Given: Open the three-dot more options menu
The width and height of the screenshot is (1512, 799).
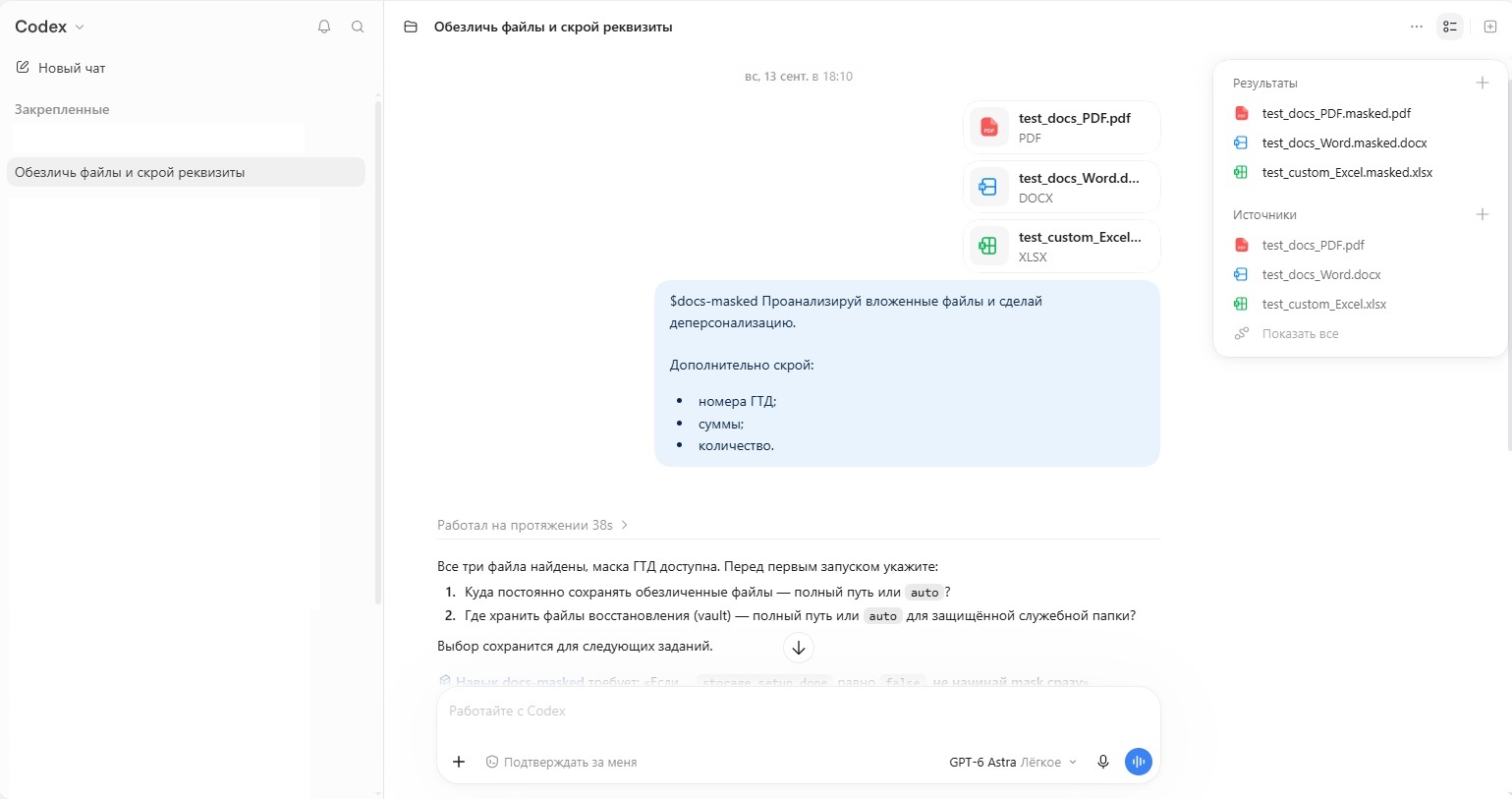Looking at the screenshot, I should [x=1417, y=27].
